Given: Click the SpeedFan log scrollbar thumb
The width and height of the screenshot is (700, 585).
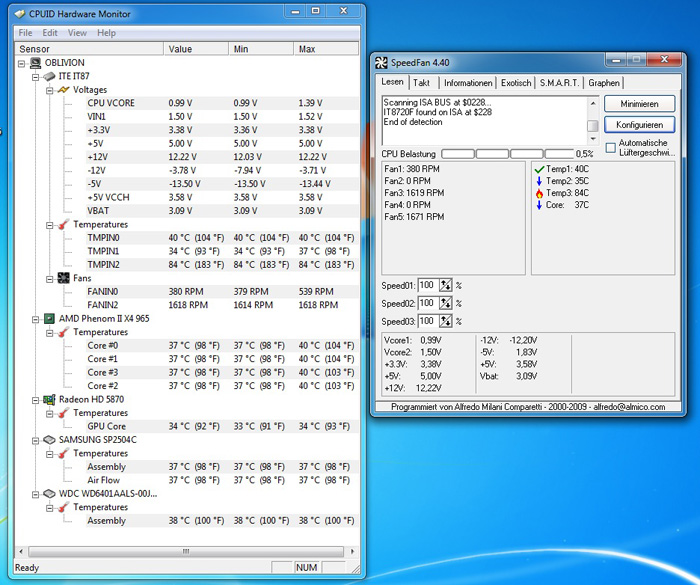Looking at the screenshot, I should tap(592, 126).
